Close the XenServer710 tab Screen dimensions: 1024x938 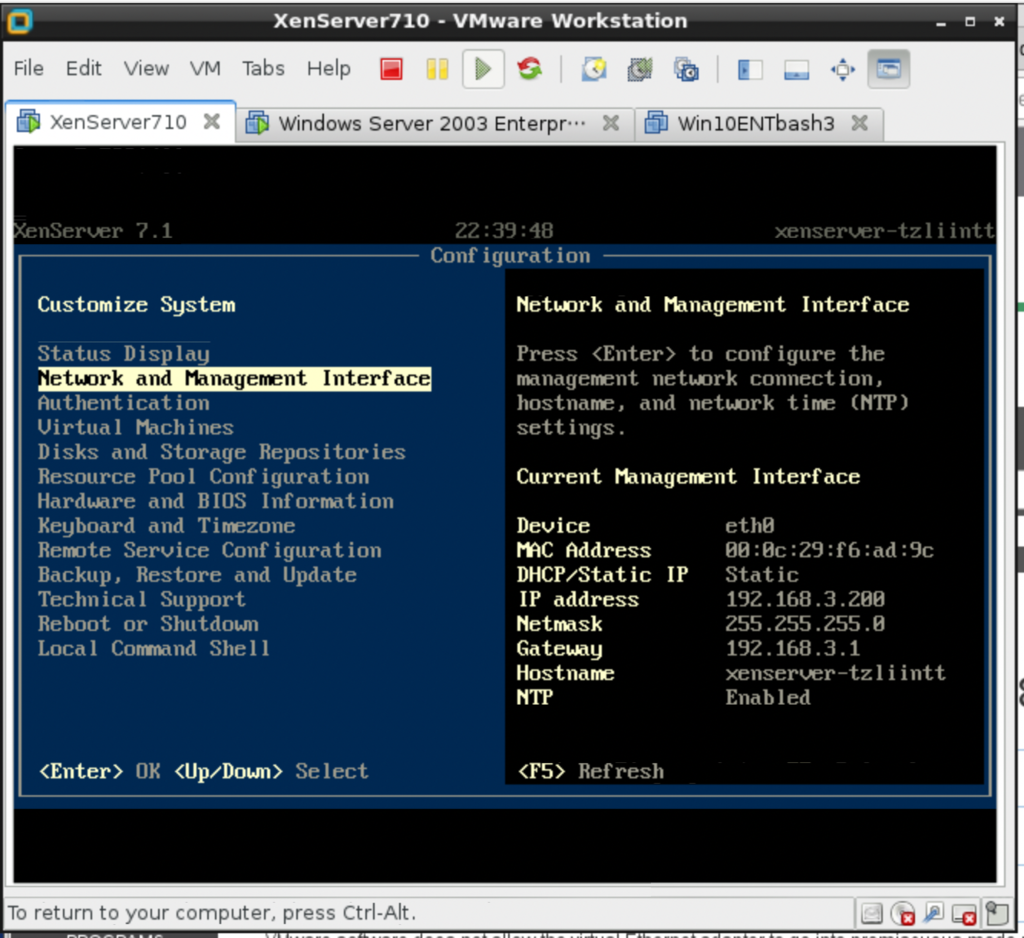212,121
